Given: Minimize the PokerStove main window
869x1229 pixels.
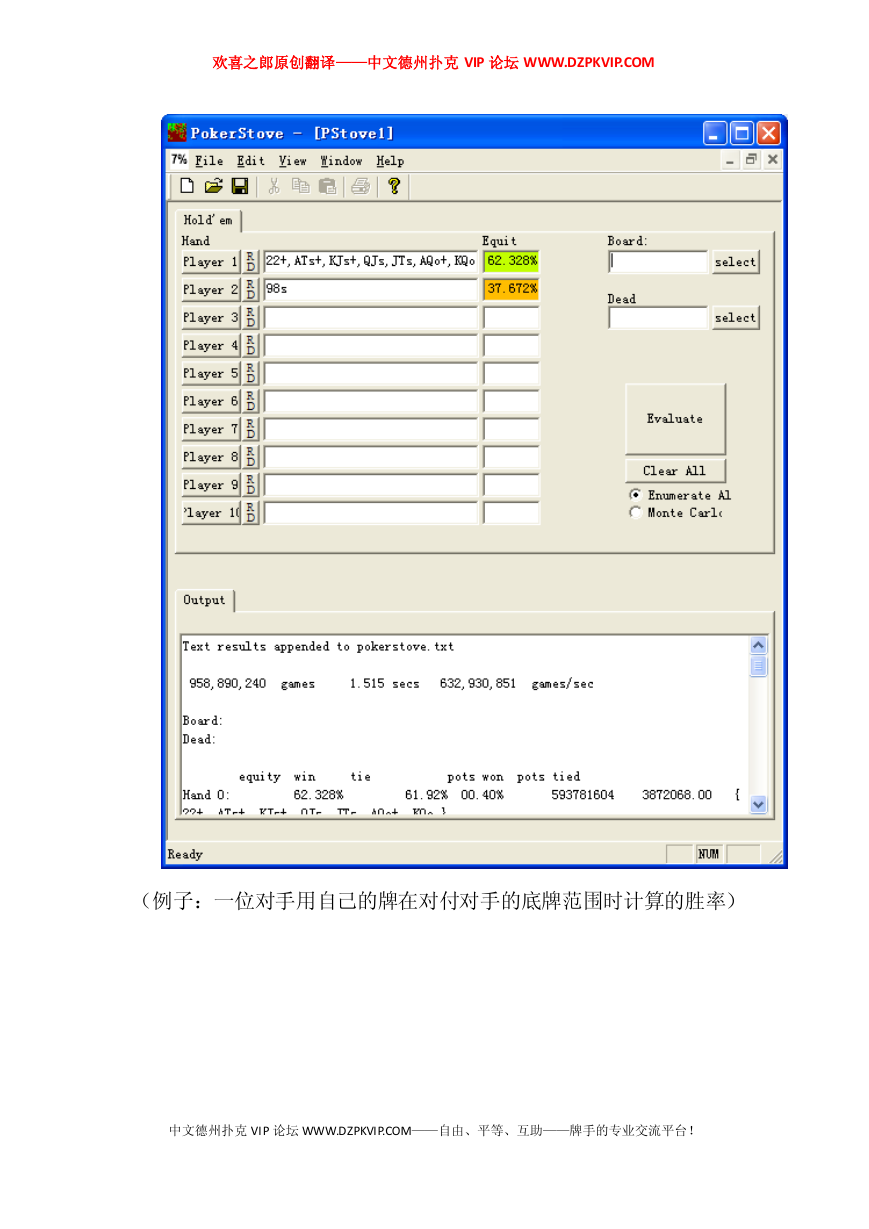Looking at the screenshot, I should coord(715,133).
